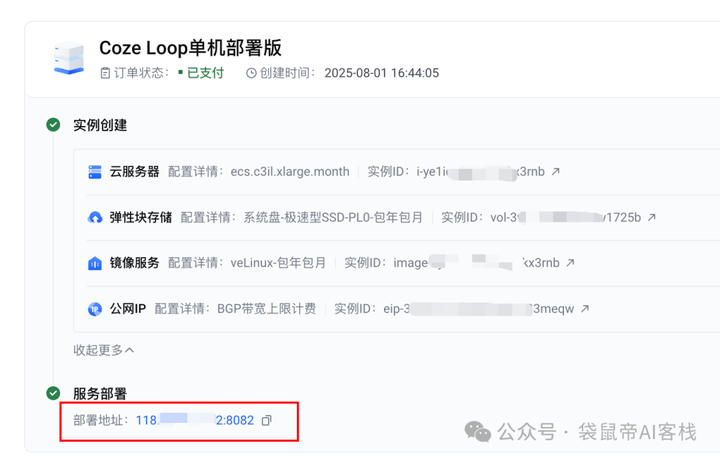Click the green check beside 服务部署
The height and width of the screenshot is (461, 720).
coord(53,393)
